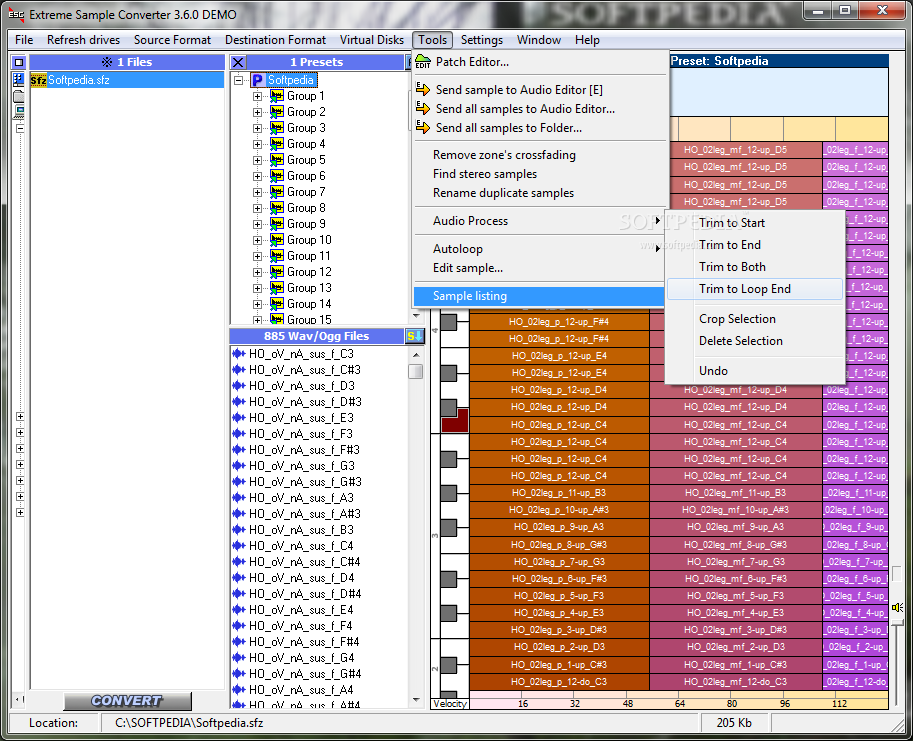
Task: Open Patch Editor from the Tools menu
Action: [x=472, y=62]
